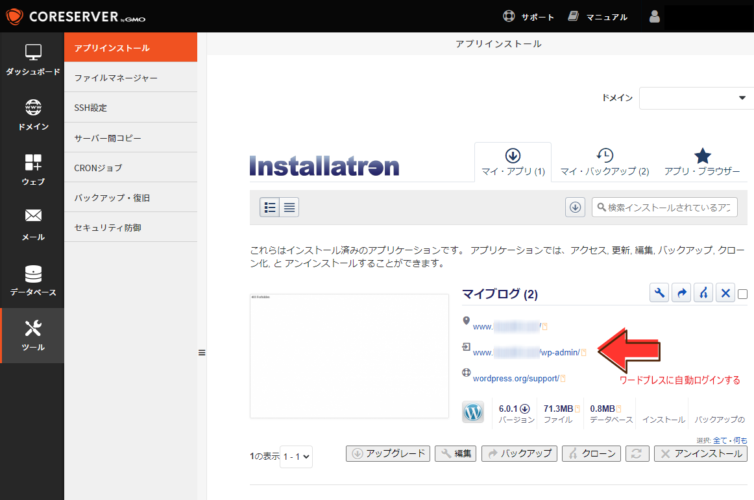Image resolution: width=754 pixels, height=500 pixels.
Task: Collapse the submenu with the hamburger handle
Action: (202, 352)
